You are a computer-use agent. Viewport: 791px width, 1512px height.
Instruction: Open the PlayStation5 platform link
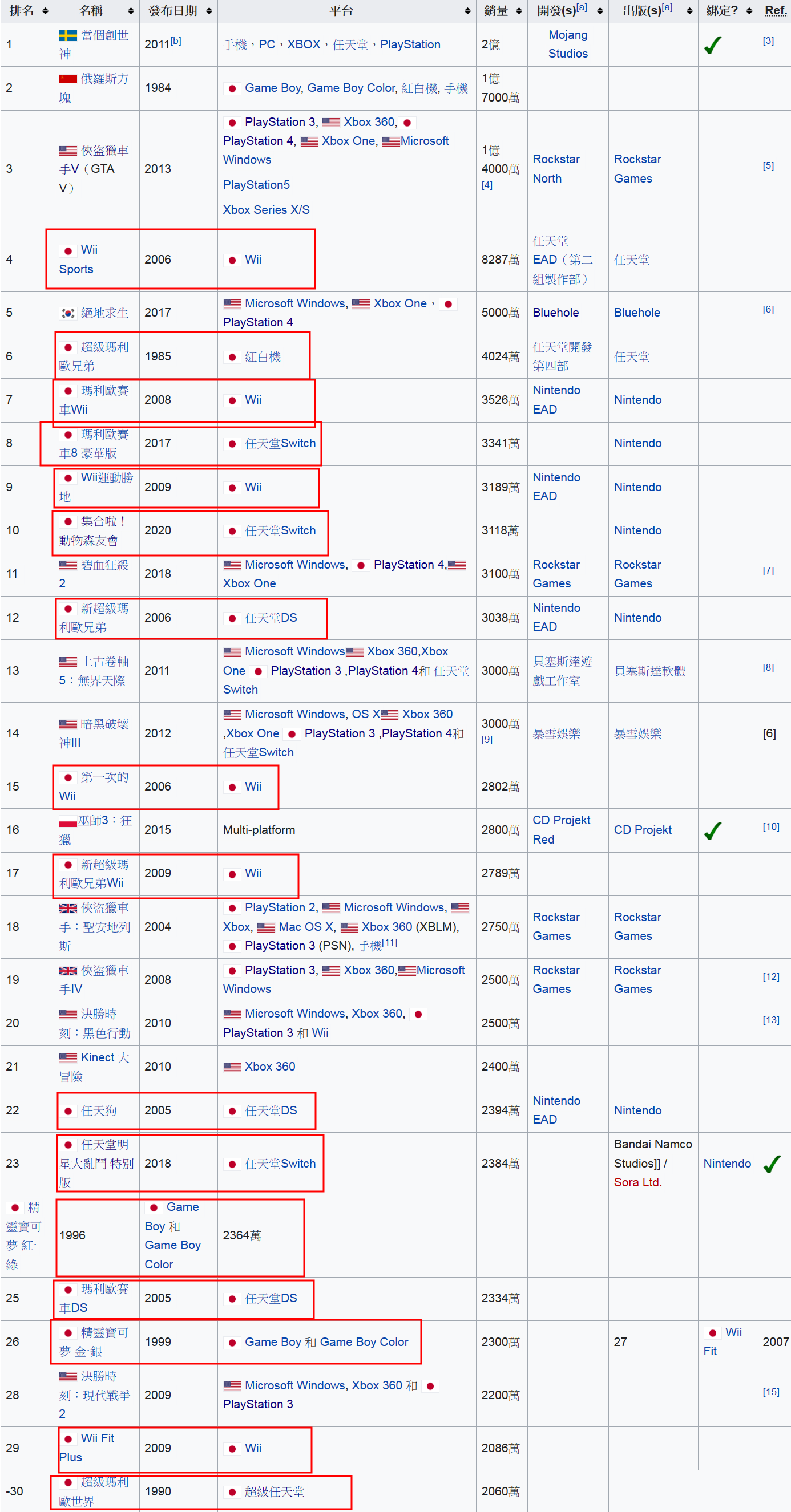257,185
